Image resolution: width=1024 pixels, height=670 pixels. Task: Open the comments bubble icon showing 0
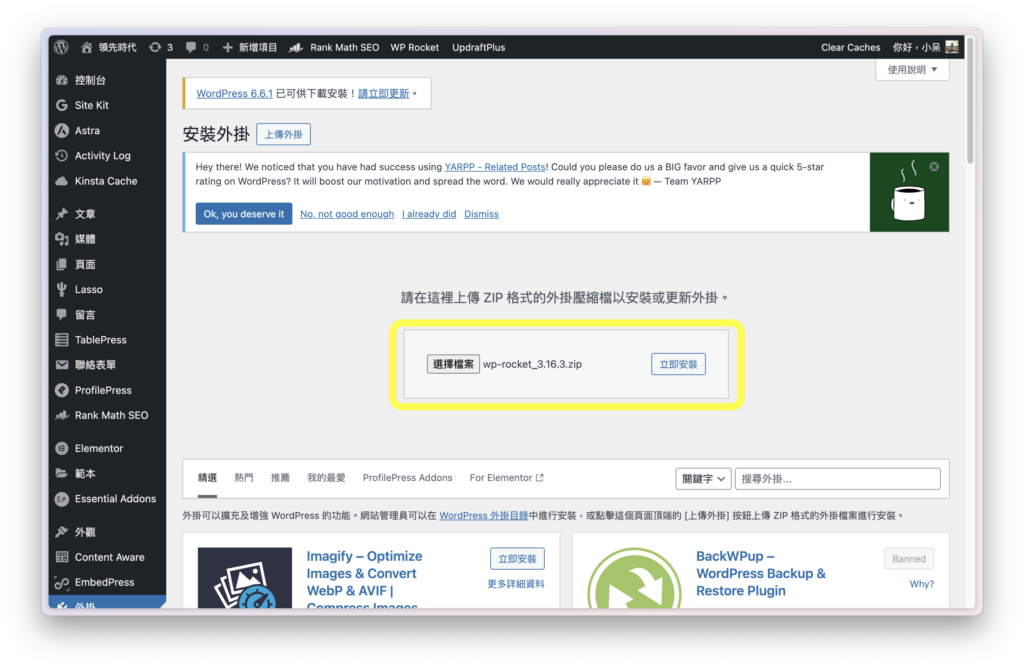pos(191,47)
